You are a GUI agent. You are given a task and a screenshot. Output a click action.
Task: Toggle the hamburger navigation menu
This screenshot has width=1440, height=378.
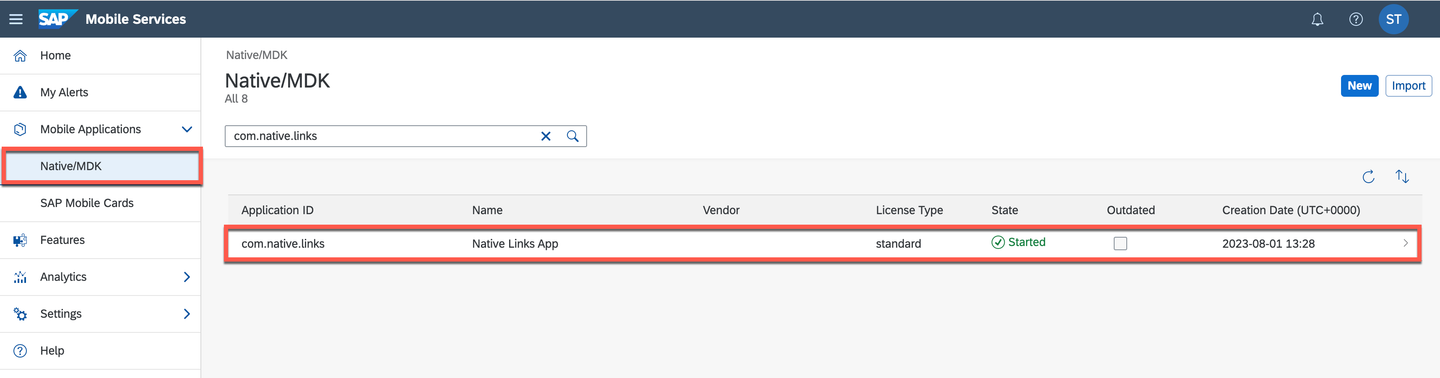[16, 19]
